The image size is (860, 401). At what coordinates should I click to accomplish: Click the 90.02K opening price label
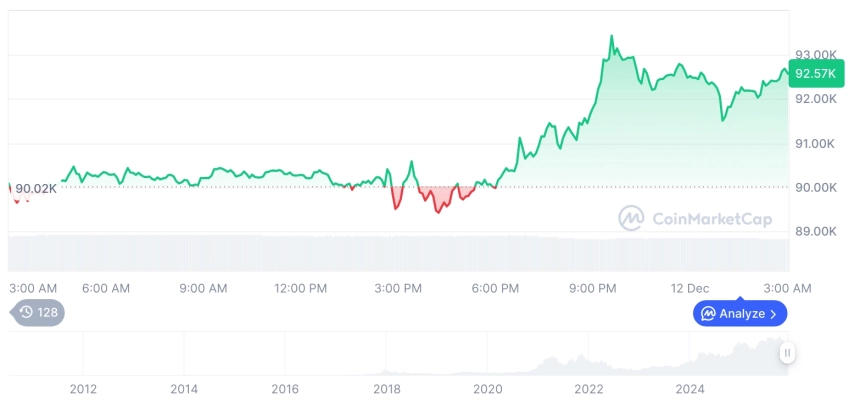pyautogui.click(x=36, y=188)
